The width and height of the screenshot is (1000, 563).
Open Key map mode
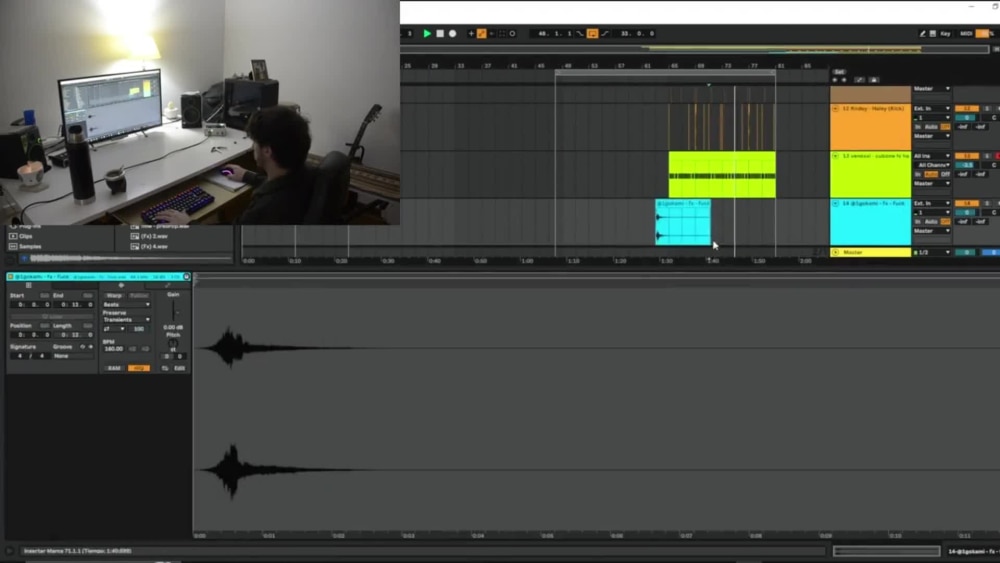pyautogui.click(x=945, y=33)
